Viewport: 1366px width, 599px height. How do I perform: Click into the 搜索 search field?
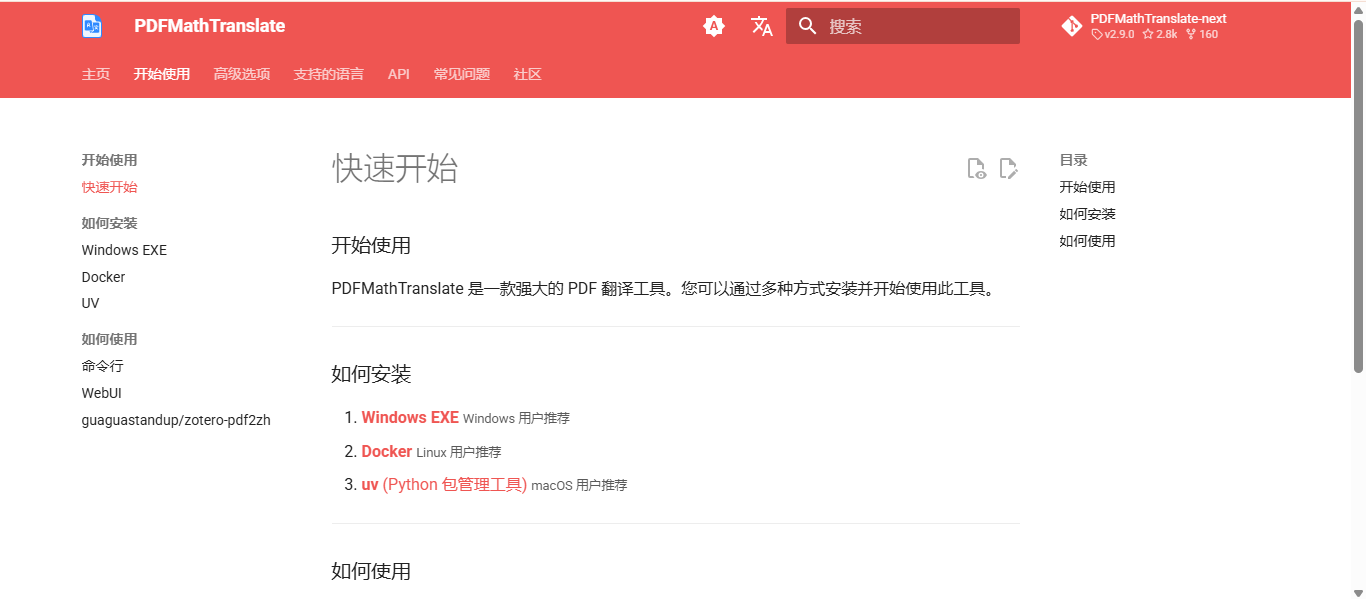(903, 26)
